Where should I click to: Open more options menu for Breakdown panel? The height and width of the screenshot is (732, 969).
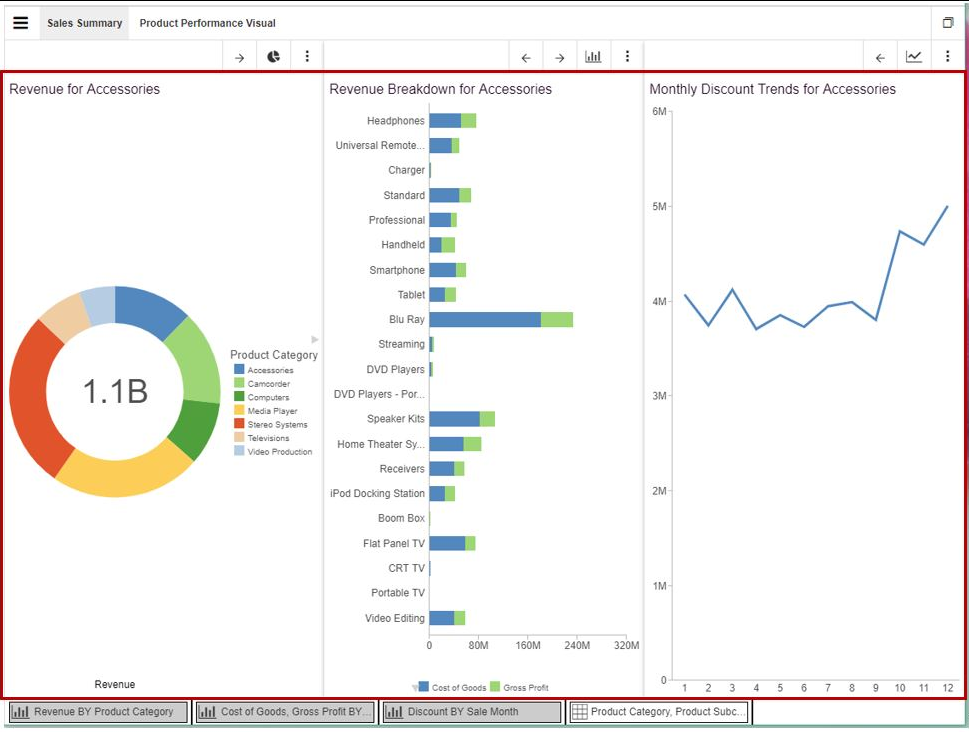pos(627,57)
